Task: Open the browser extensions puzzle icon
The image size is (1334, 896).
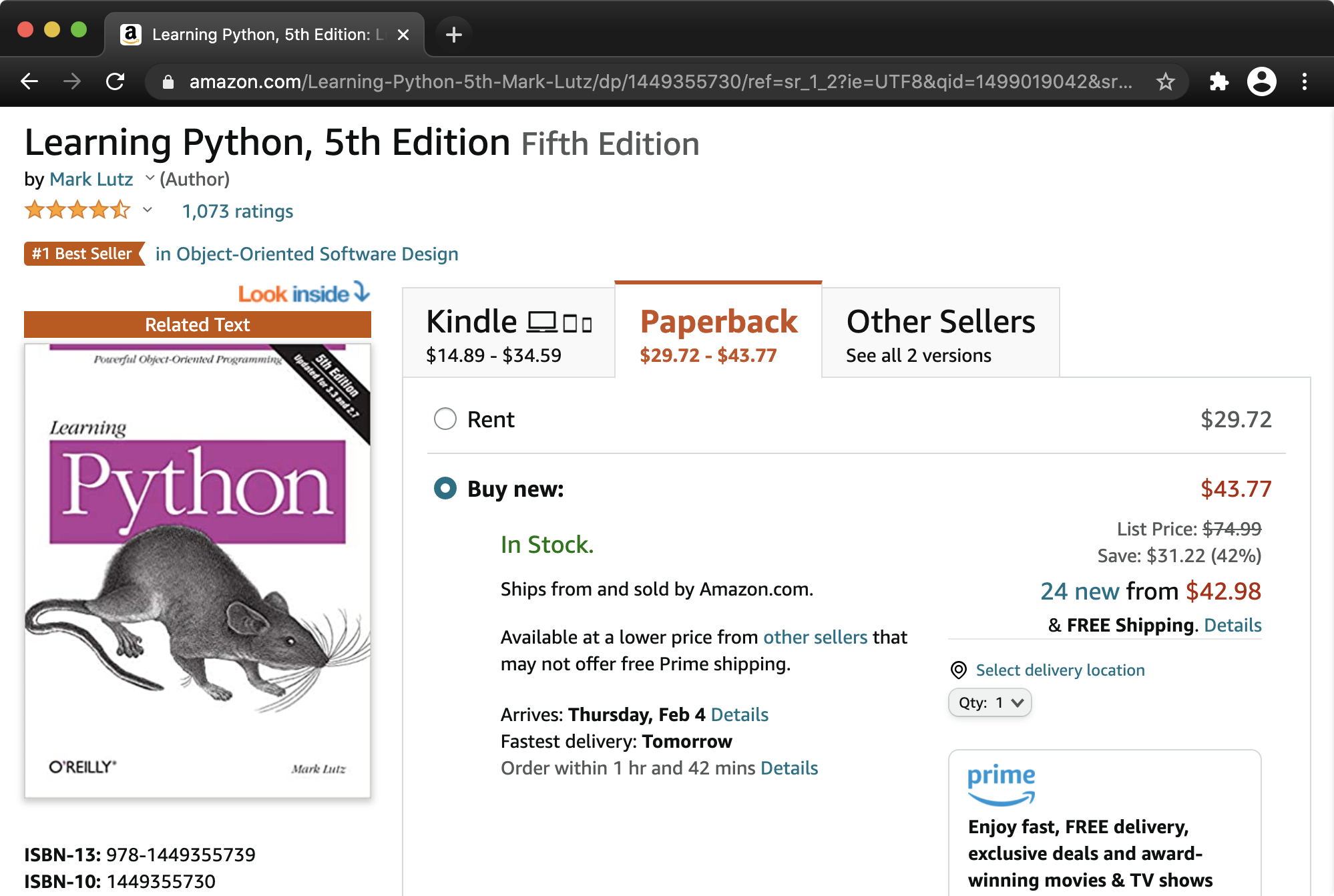Action: pyautogui.click(x=1218, y=81)
